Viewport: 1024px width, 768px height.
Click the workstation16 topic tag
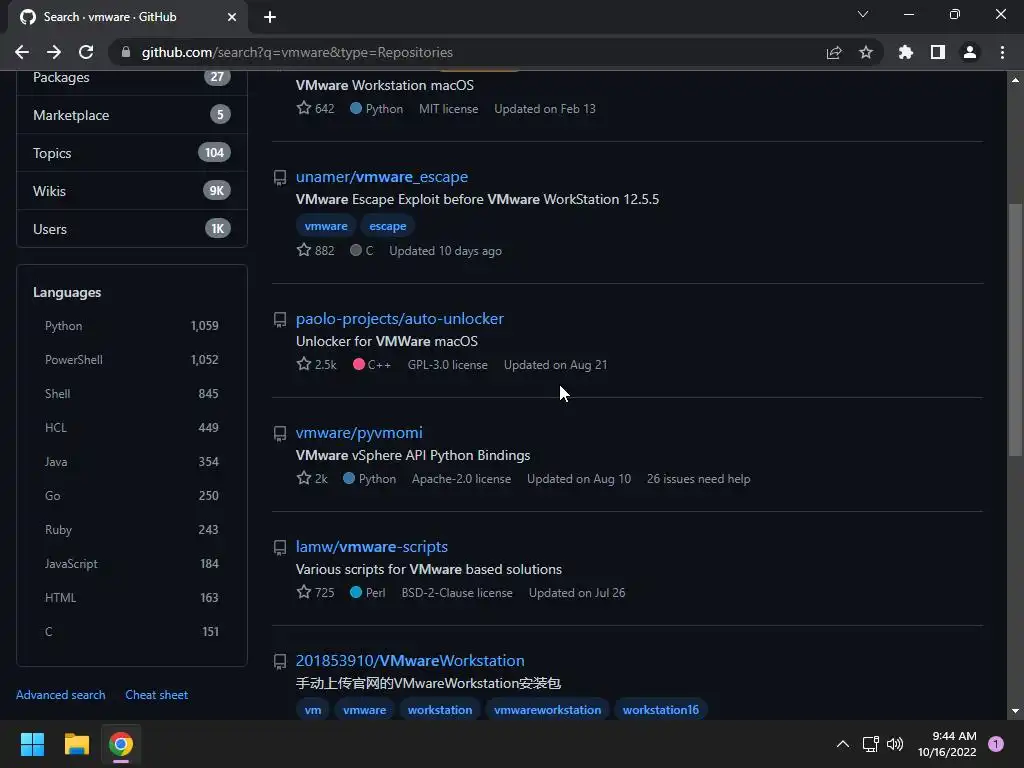(x=660, y=710)
